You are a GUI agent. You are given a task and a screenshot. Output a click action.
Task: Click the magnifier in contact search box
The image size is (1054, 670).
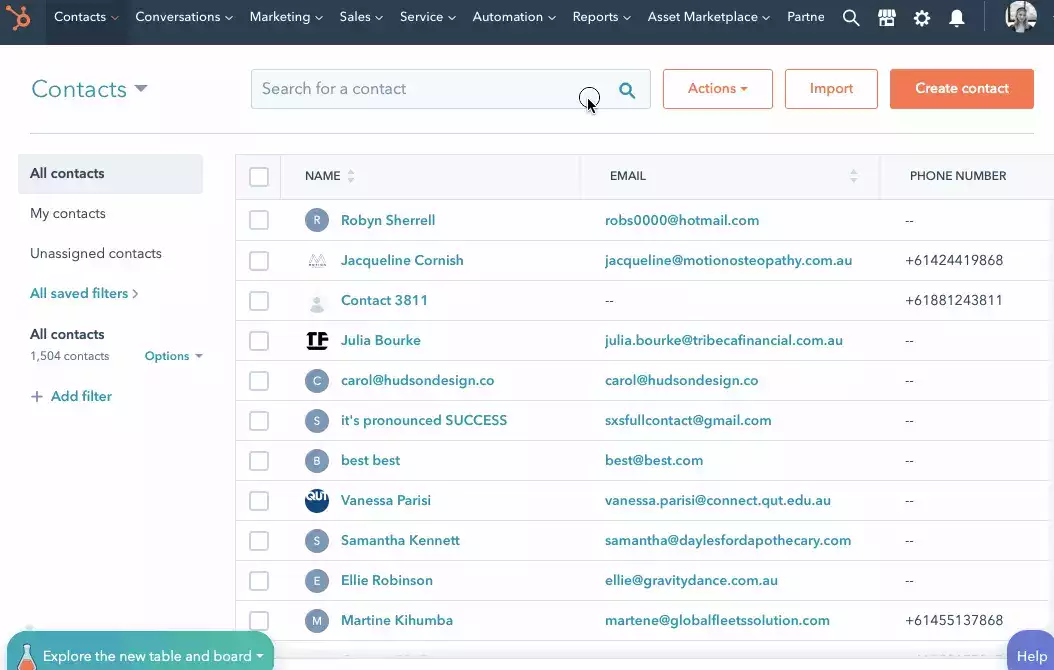(x=627, y=90)
